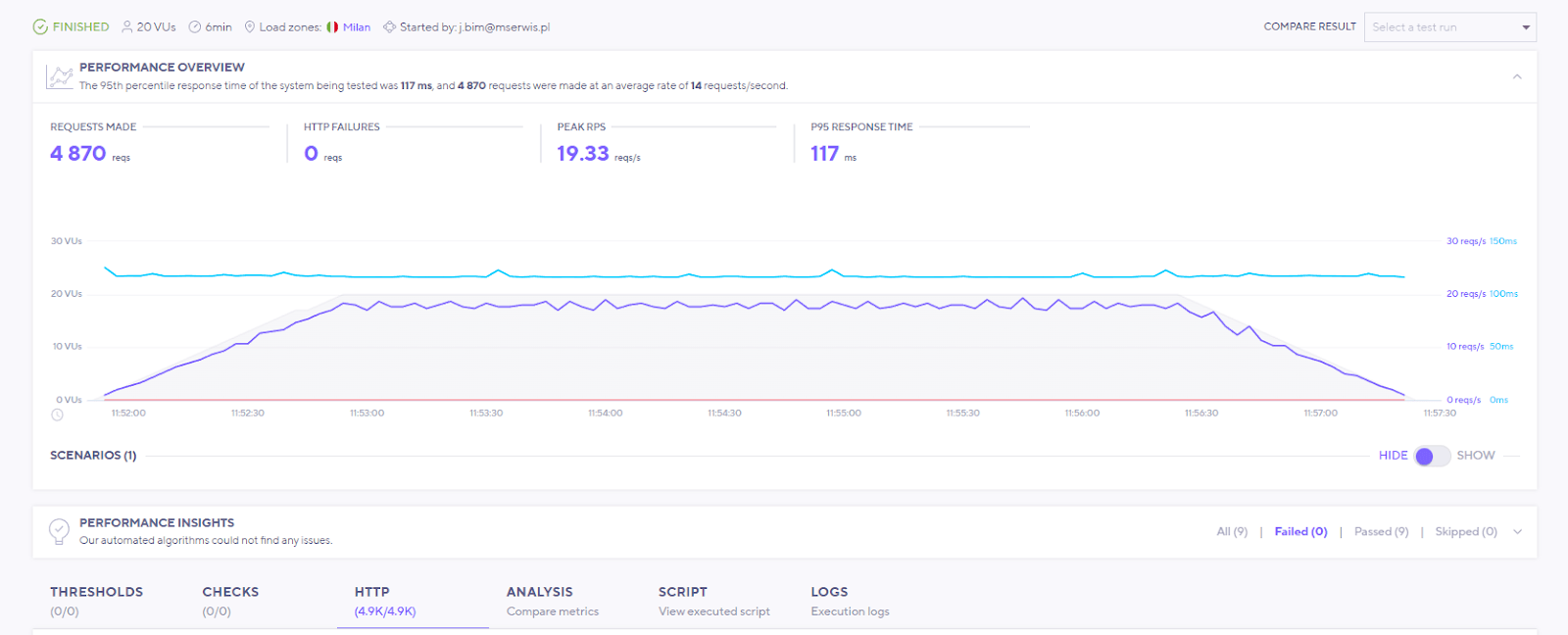Filter insights by Passed (9)
The image size is (1568, 635).
1381,532
